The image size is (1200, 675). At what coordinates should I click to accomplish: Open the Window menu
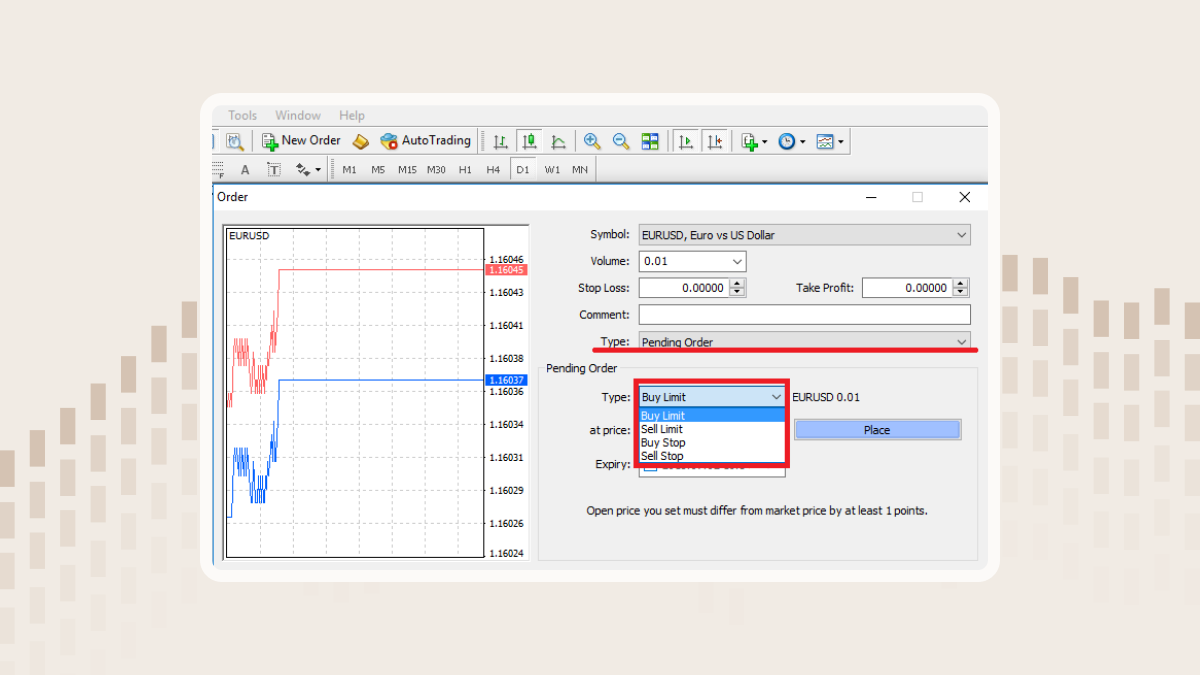pyautogui.click(x=298, y=116)
